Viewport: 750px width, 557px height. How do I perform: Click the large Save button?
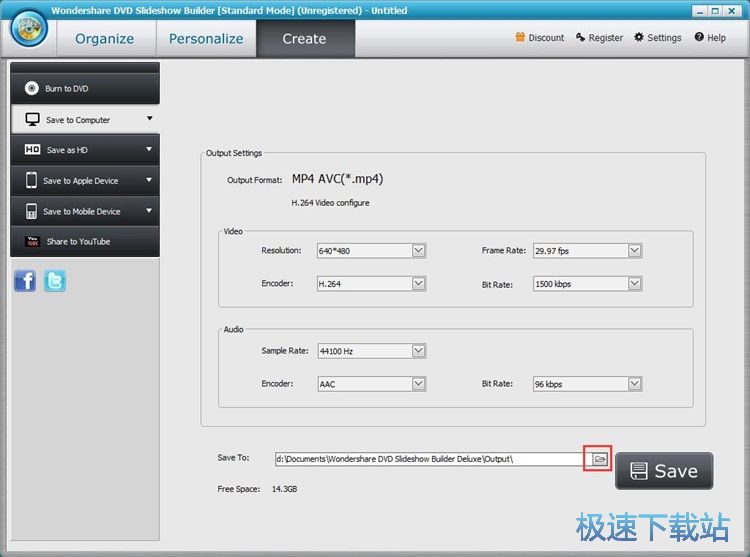click(x=664, y=471)
